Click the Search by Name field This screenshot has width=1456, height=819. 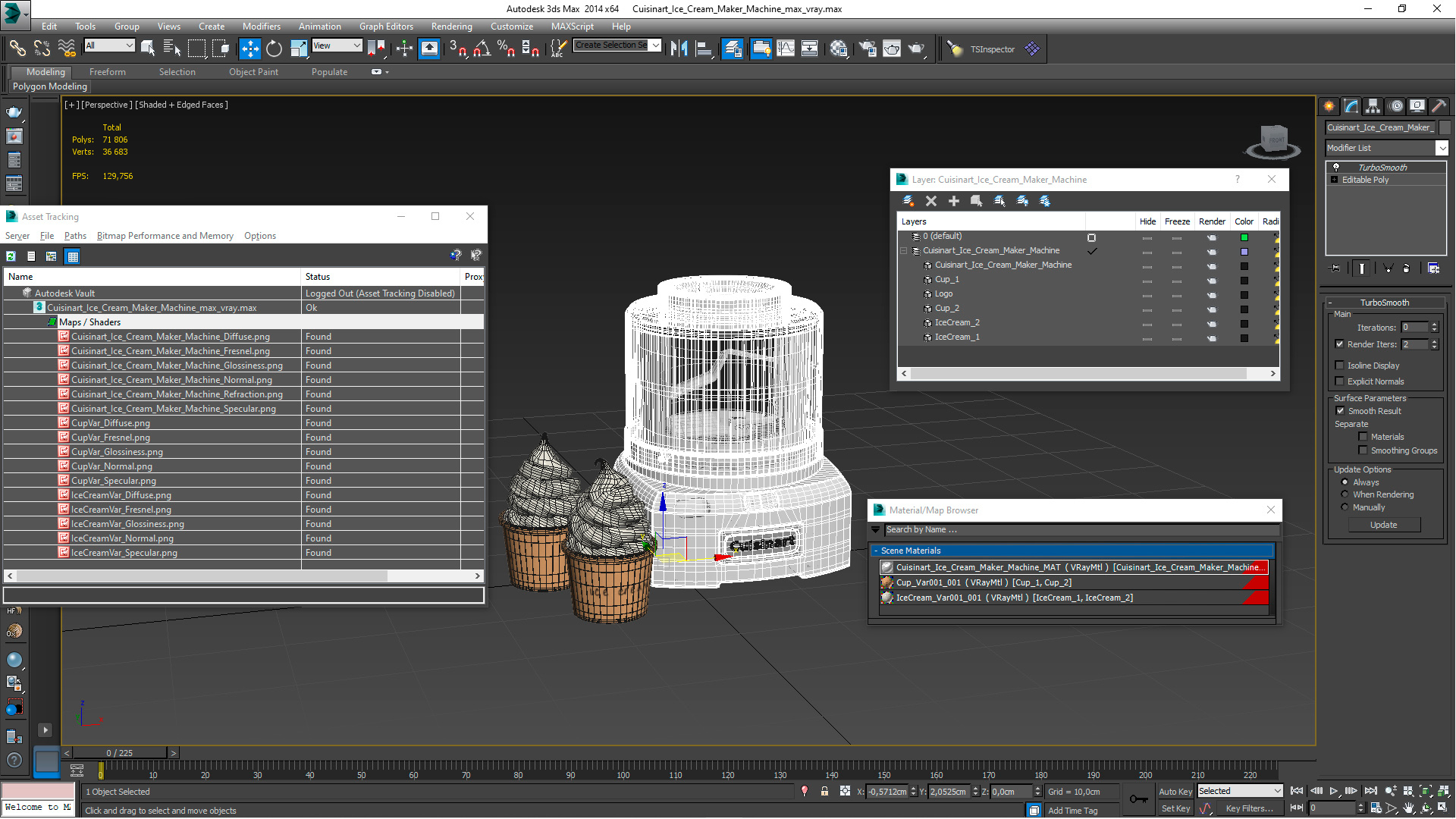[1082, 530]
